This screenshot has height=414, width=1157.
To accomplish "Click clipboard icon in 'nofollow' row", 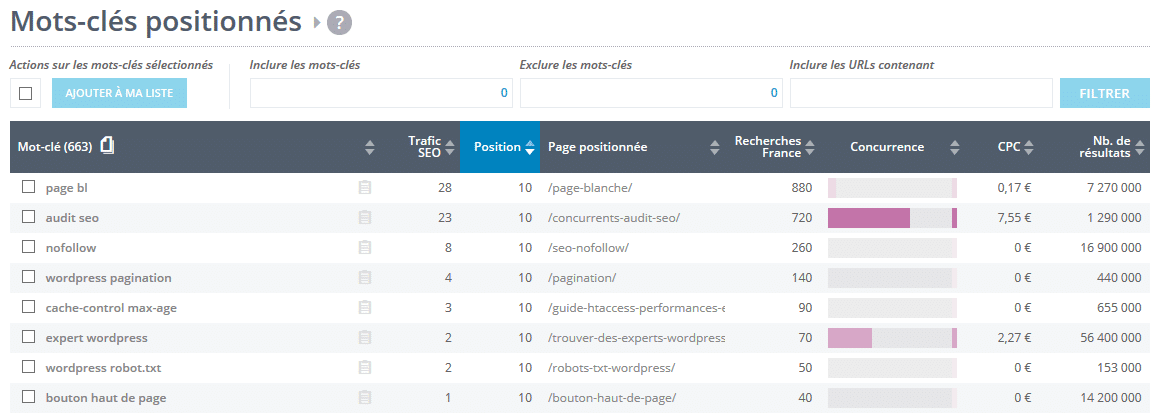I will pyautogui.click(x=365, y=247).
